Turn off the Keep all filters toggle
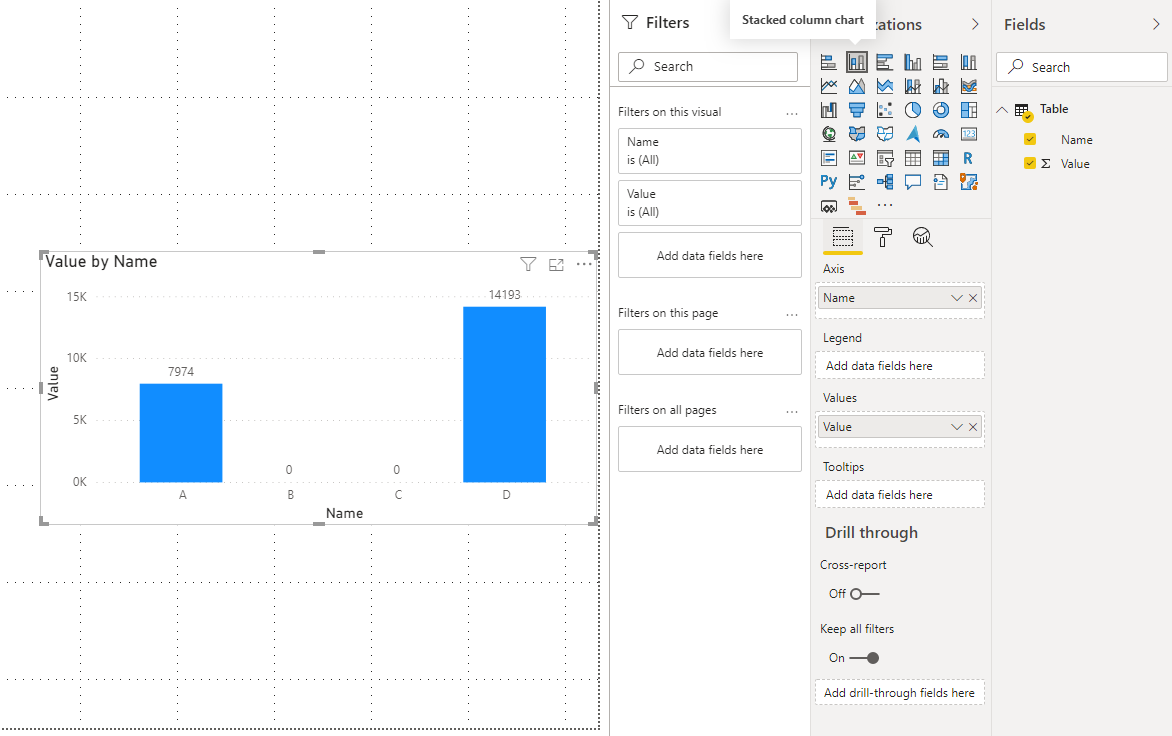 pos(865,658)
